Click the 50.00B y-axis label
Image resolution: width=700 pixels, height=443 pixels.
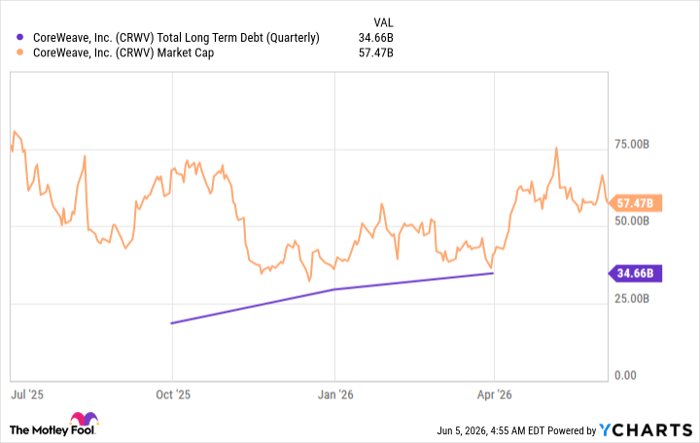coord(632,221)
